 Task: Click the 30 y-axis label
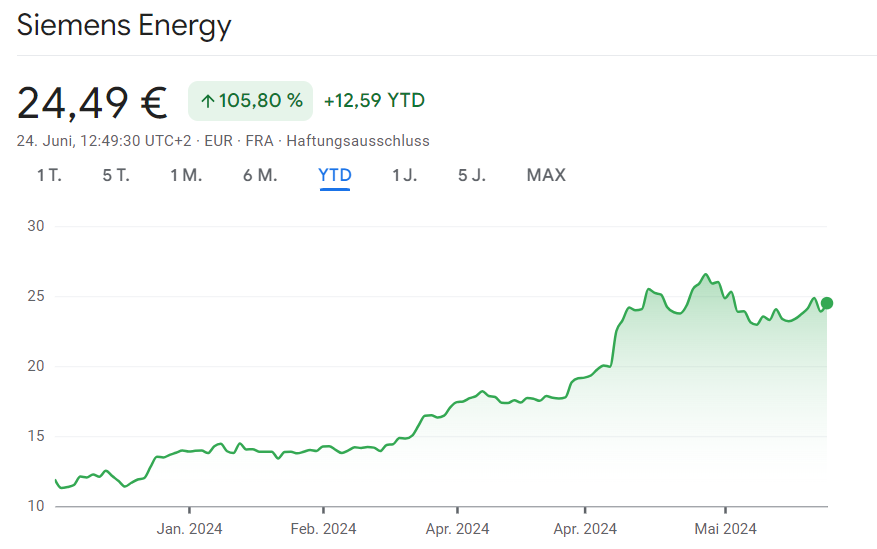(36, 226)
